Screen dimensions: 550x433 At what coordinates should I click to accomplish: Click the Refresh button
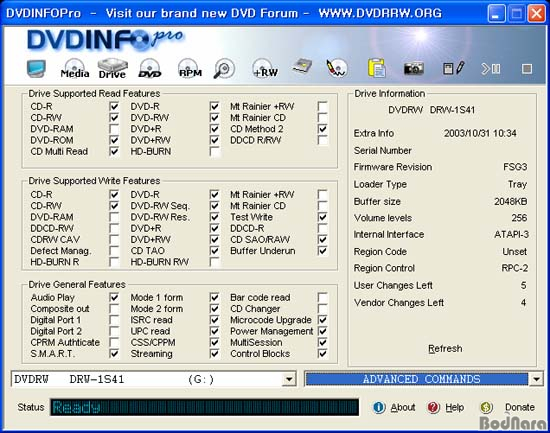tap(445, 348)
